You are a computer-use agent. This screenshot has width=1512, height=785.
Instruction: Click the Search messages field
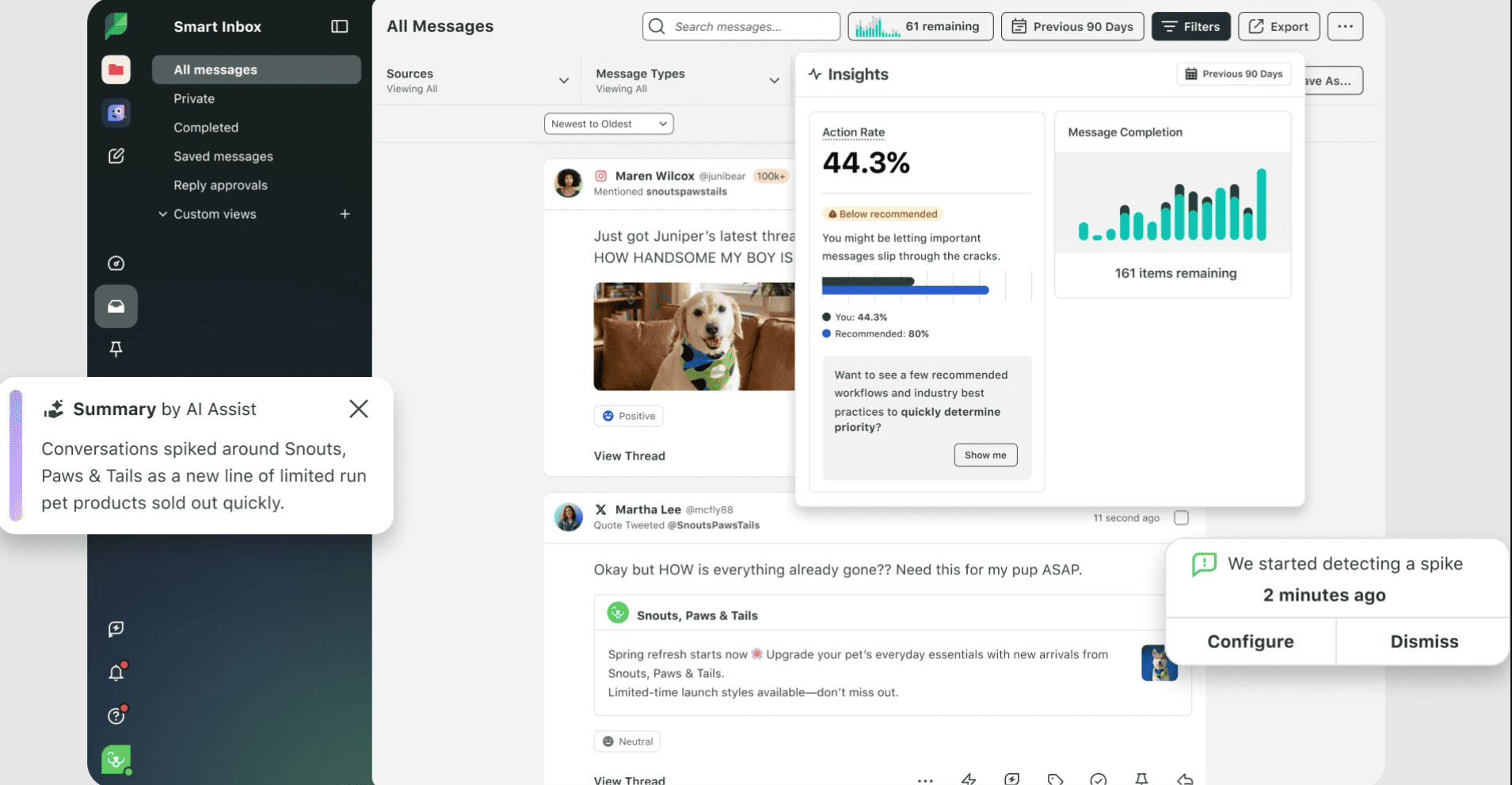741,26
